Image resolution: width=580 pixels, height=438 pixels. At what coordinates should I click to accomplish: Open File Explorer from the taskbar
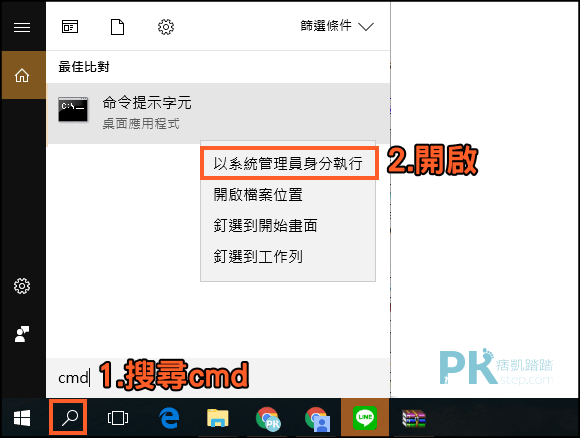pyautogui.click(x=218, y=418)
